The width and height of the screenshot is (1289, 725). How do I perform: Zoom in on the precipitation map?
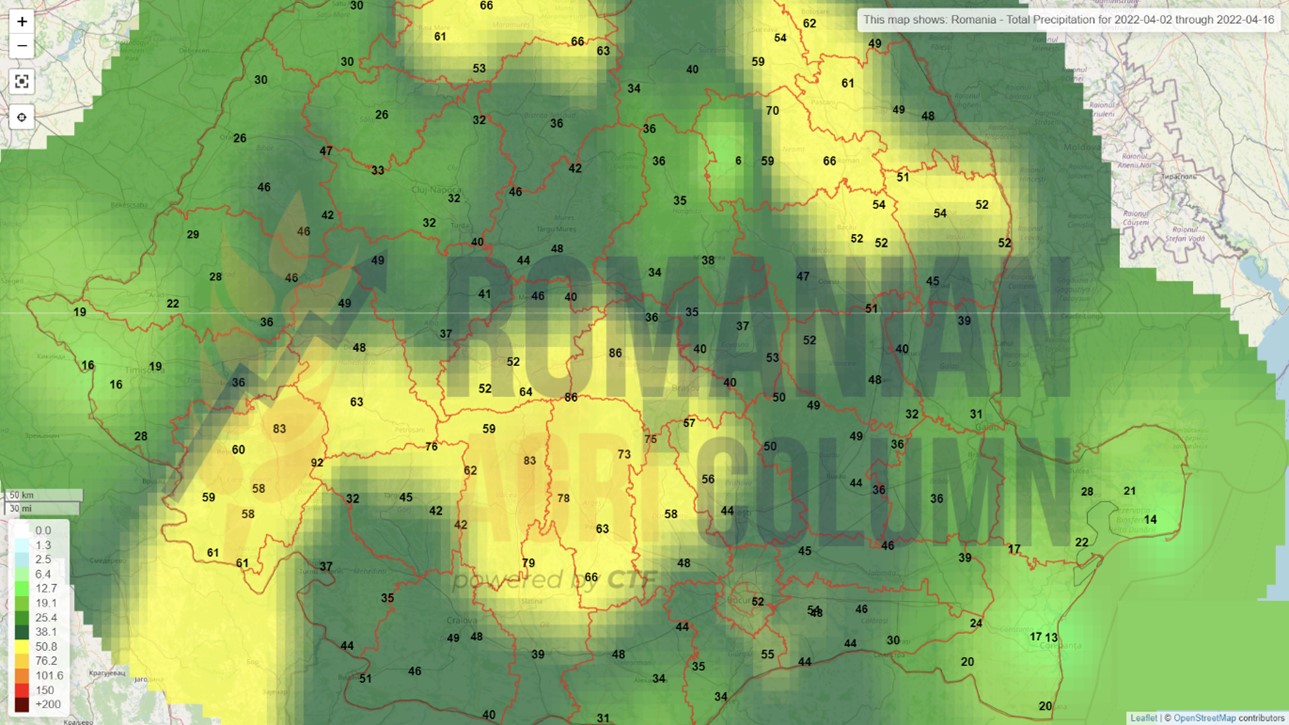22,21
